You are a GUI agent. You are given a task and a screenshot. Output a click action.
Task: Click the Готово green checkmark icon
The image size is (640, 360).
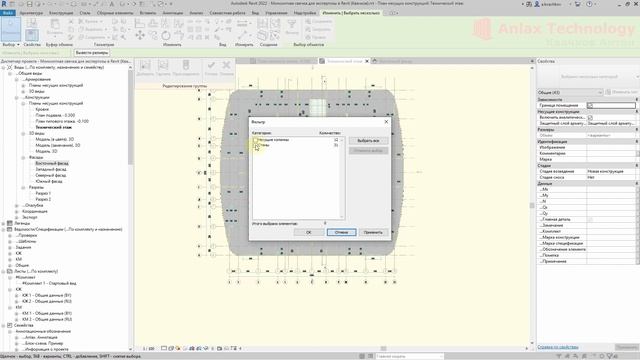click(211, 65)
